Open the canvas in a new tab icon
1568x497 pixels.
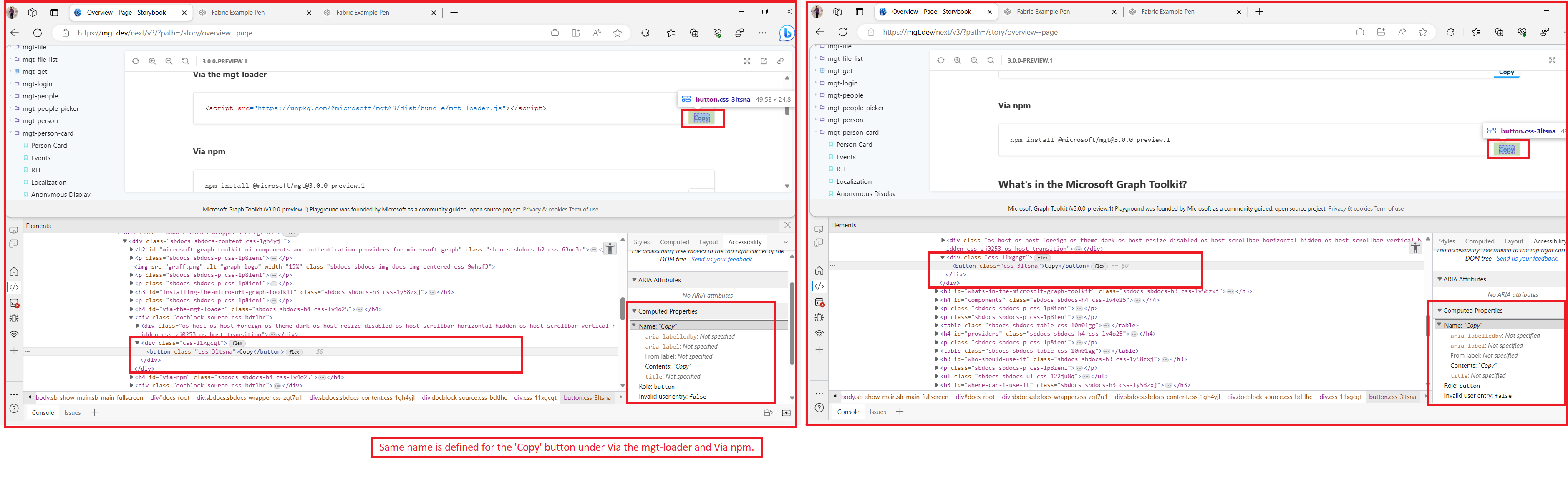tap(764, 61)
